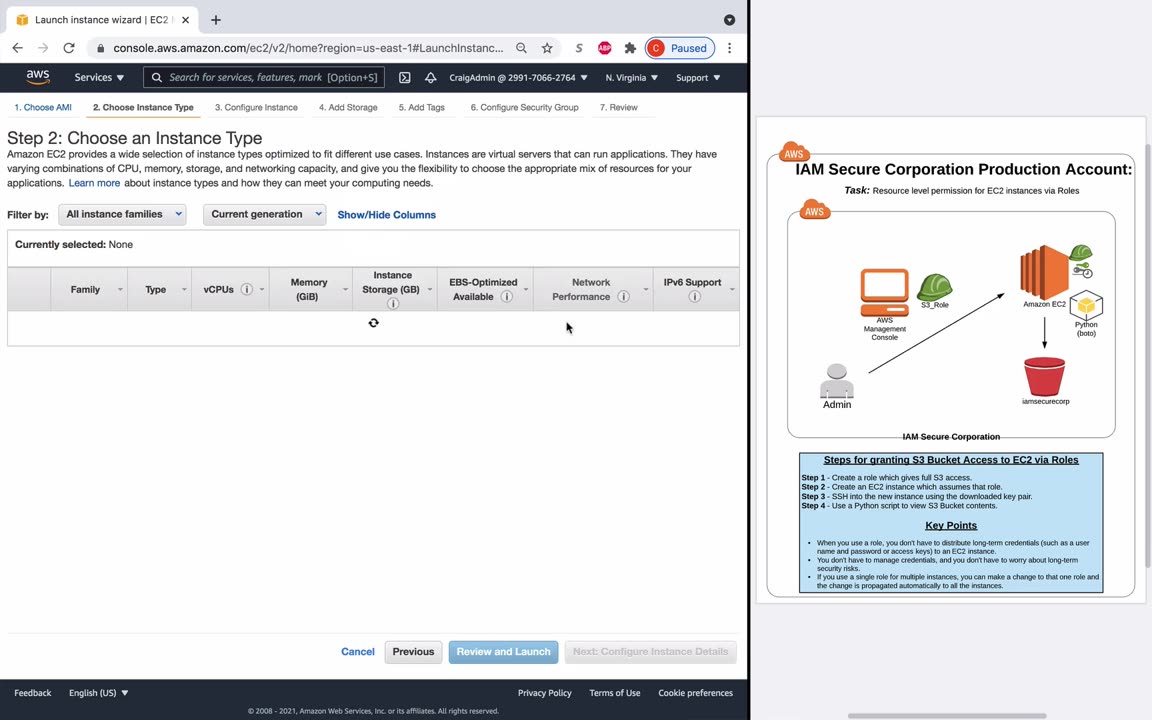This screenshot has height=720, width=1152.
Task: Open the Support dropdown
Action: [698, 77]
